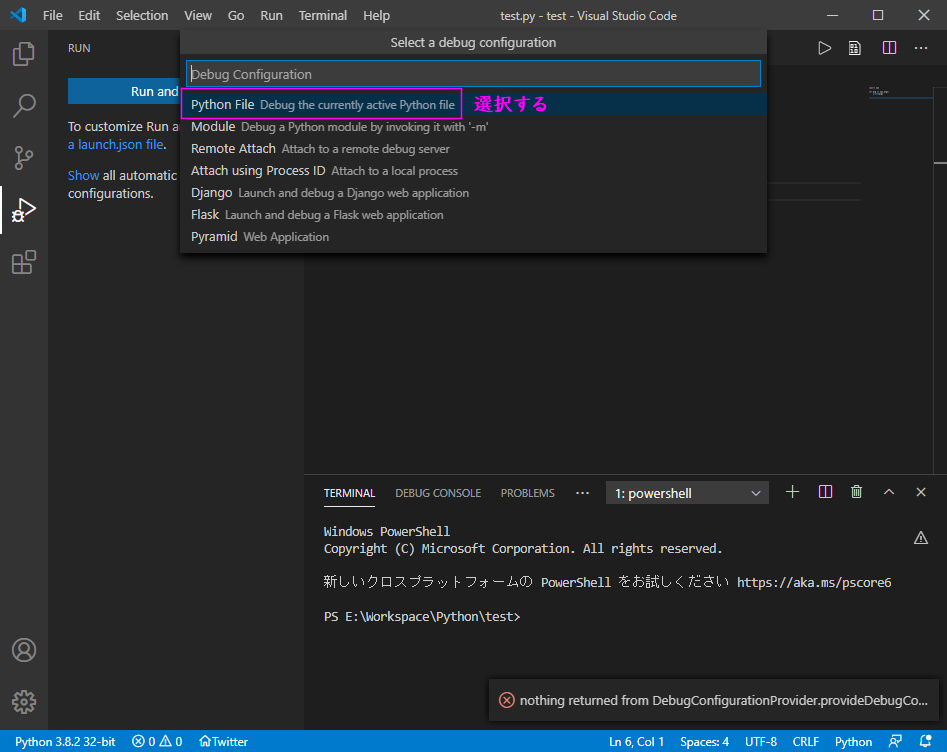Open the Explorer view in activity bar
This screenshot has height=752, width=947.
tap(24, 54)
